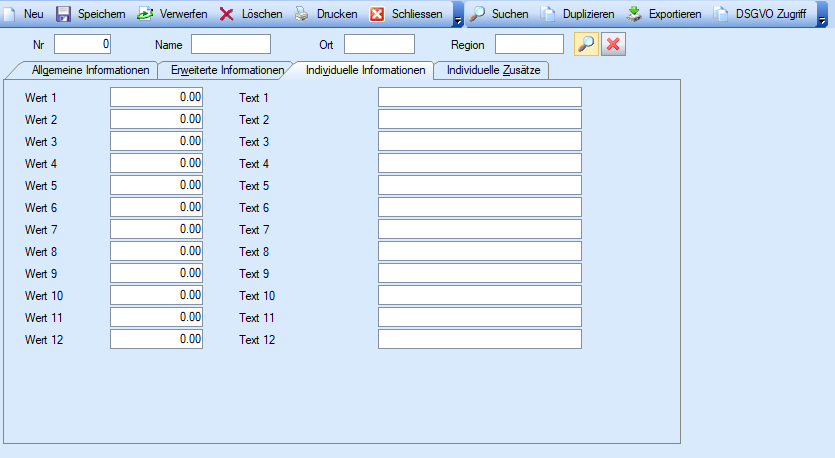The image size is (835, 458).
Task: Click the Text 11 input box
Action: 480,317
